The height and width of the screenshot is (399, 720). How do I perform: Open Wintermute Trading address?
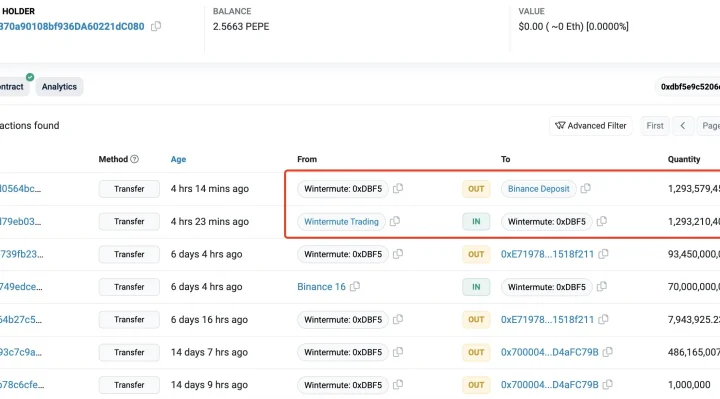coord(341,221)
